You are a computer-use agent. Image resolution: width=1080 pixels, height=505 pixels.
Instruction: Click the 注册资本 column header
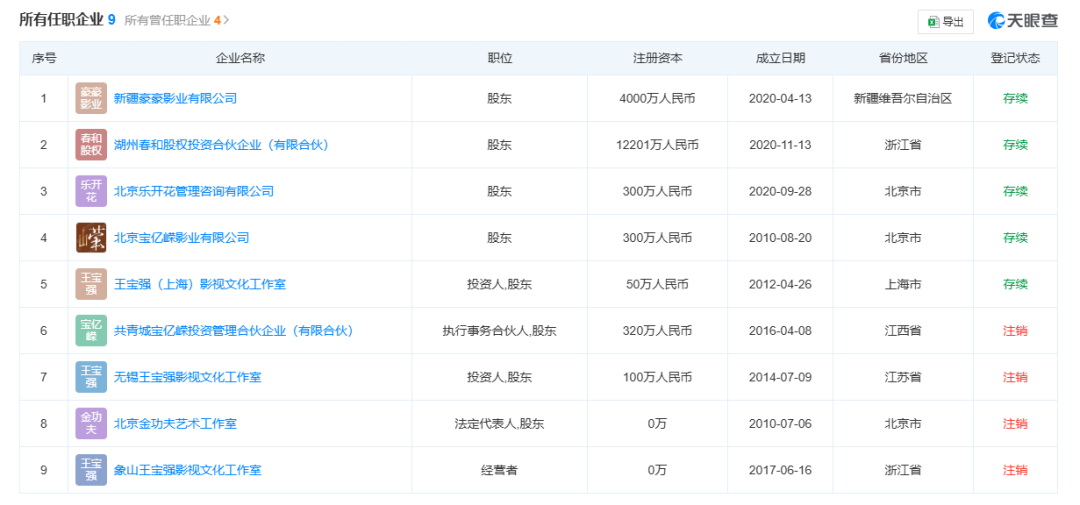tap(657, 58)
